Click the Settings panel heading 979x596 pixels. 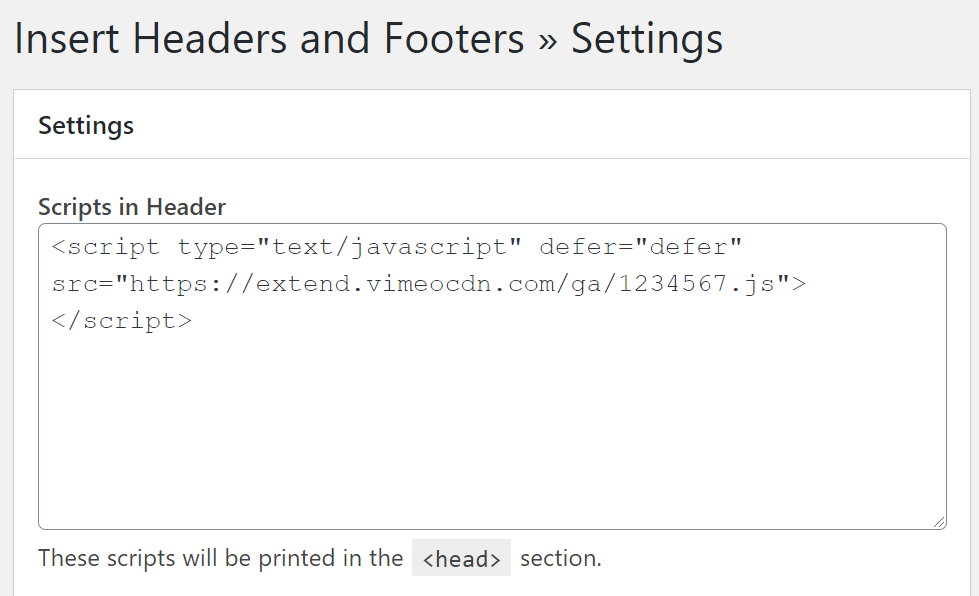(x=86, y=125)
